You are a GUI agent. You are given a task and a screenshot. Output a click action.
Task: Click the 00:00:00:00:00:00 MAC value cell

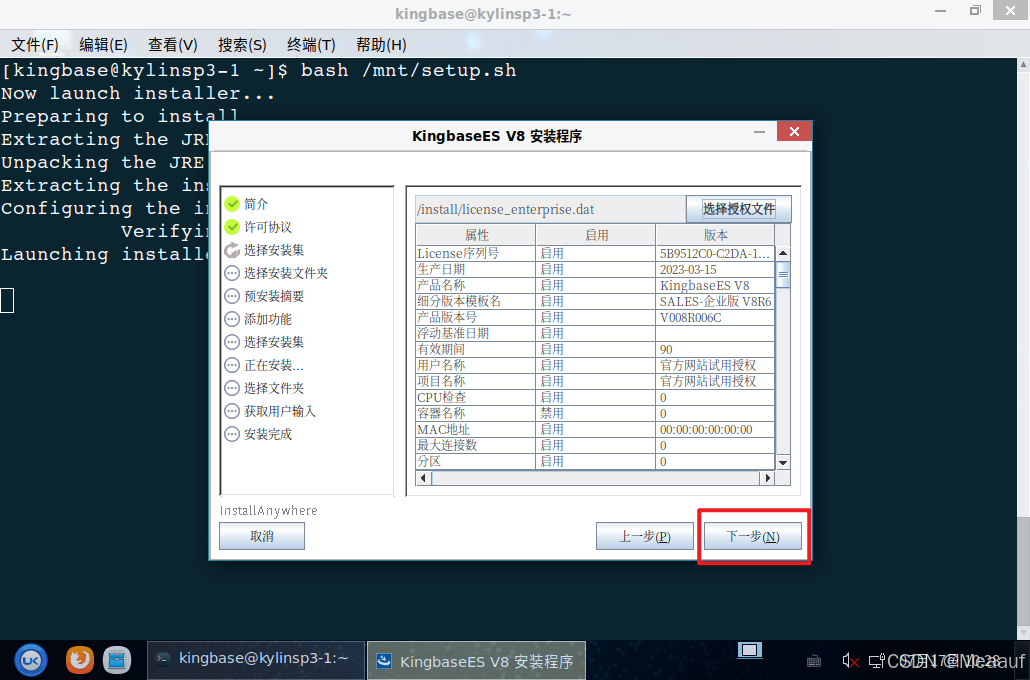click(x=715, y=429)
